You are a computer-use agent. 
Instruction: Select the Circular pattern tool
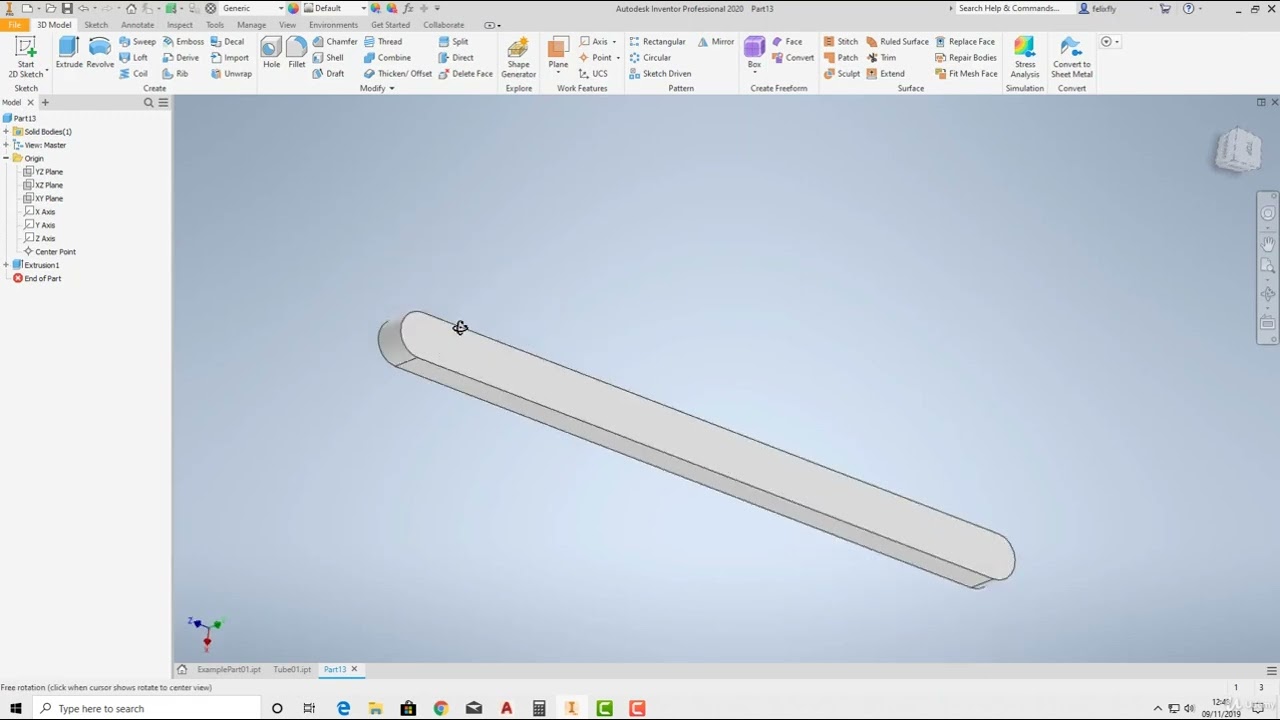click(650, 58)
